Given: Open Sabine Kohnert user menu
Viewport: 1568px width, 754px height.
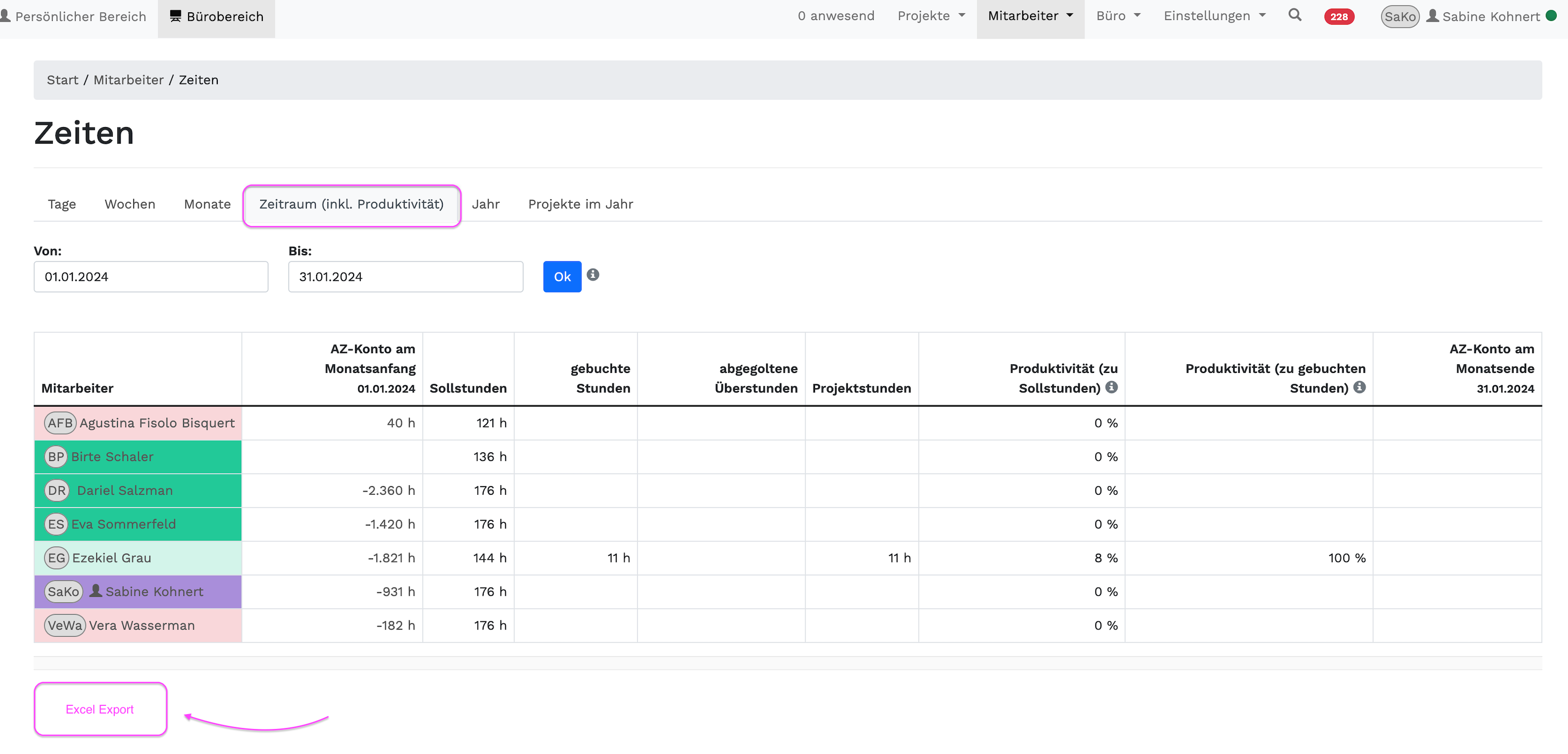Looking at the screenshot, I should tap(1483, 16).
